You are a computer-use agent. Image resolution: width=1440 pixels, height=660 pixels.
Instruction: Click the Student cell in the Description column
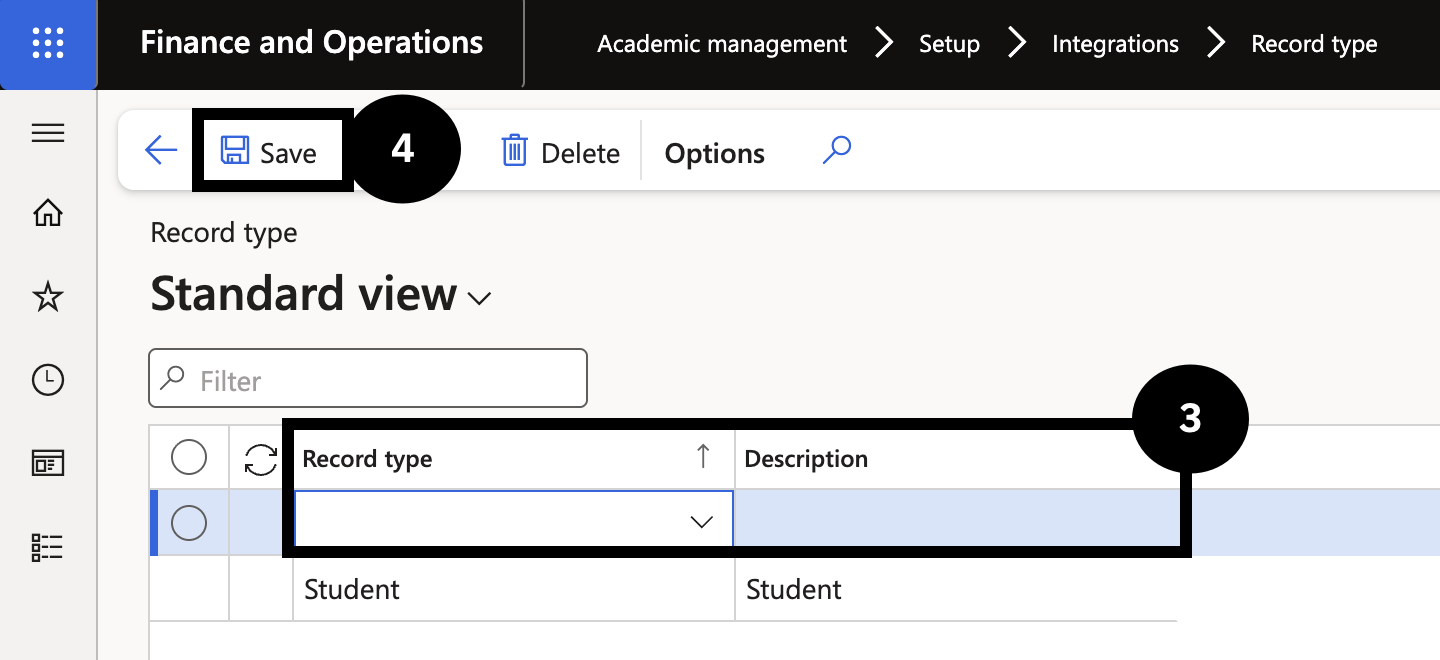(955, 589)
